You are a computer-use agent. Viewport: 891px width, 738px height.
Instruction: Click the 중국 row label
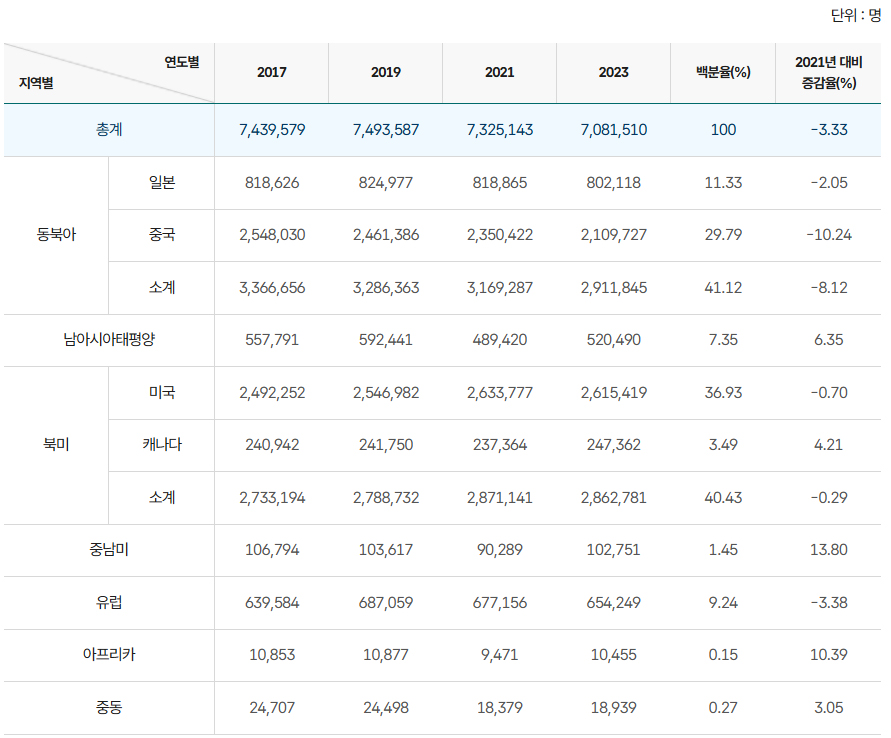pyautogui.click(x=161, y=235)
